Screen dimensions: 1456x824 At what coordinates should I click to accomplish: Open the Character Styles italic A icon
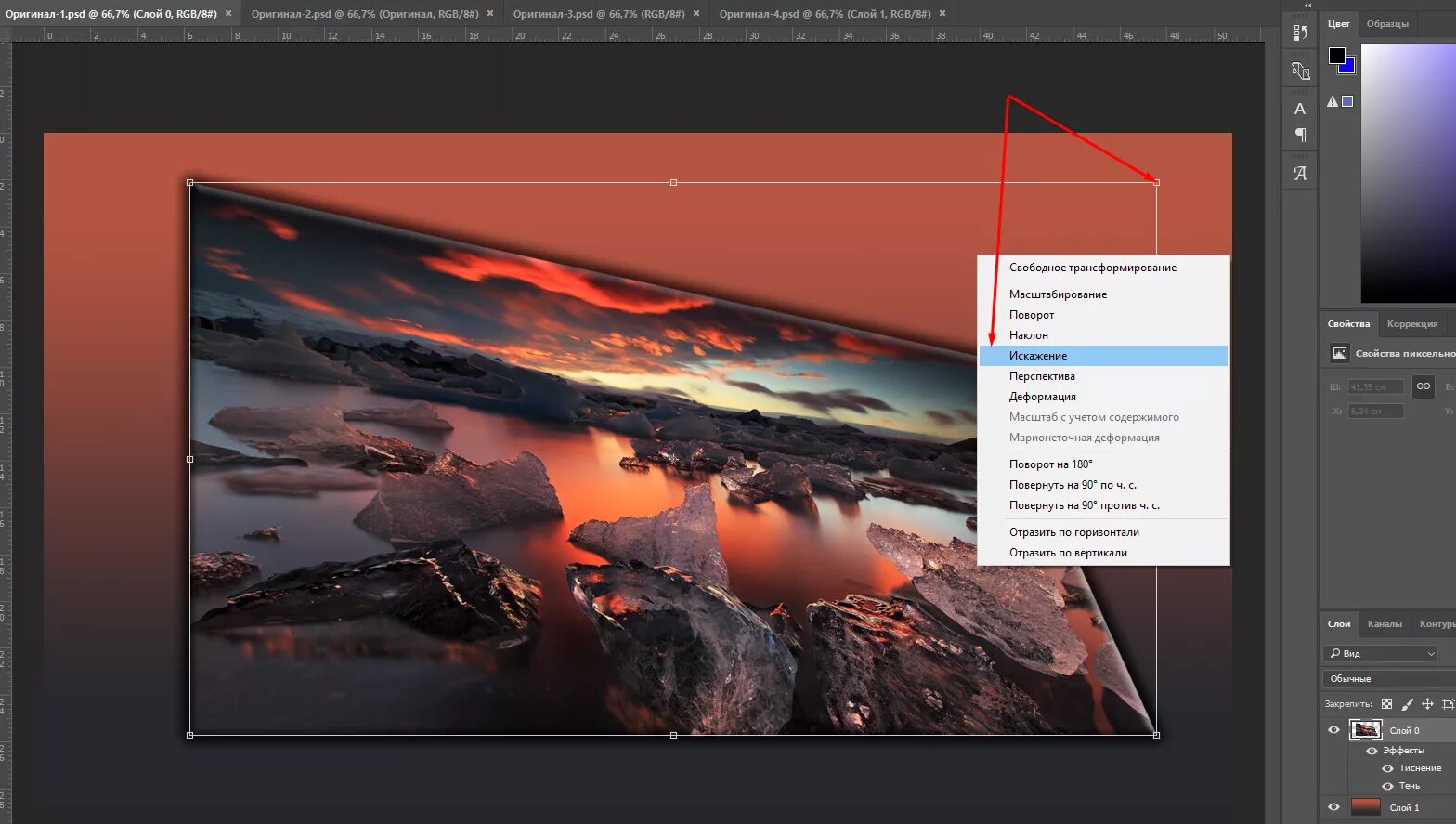click(1300, 173)
